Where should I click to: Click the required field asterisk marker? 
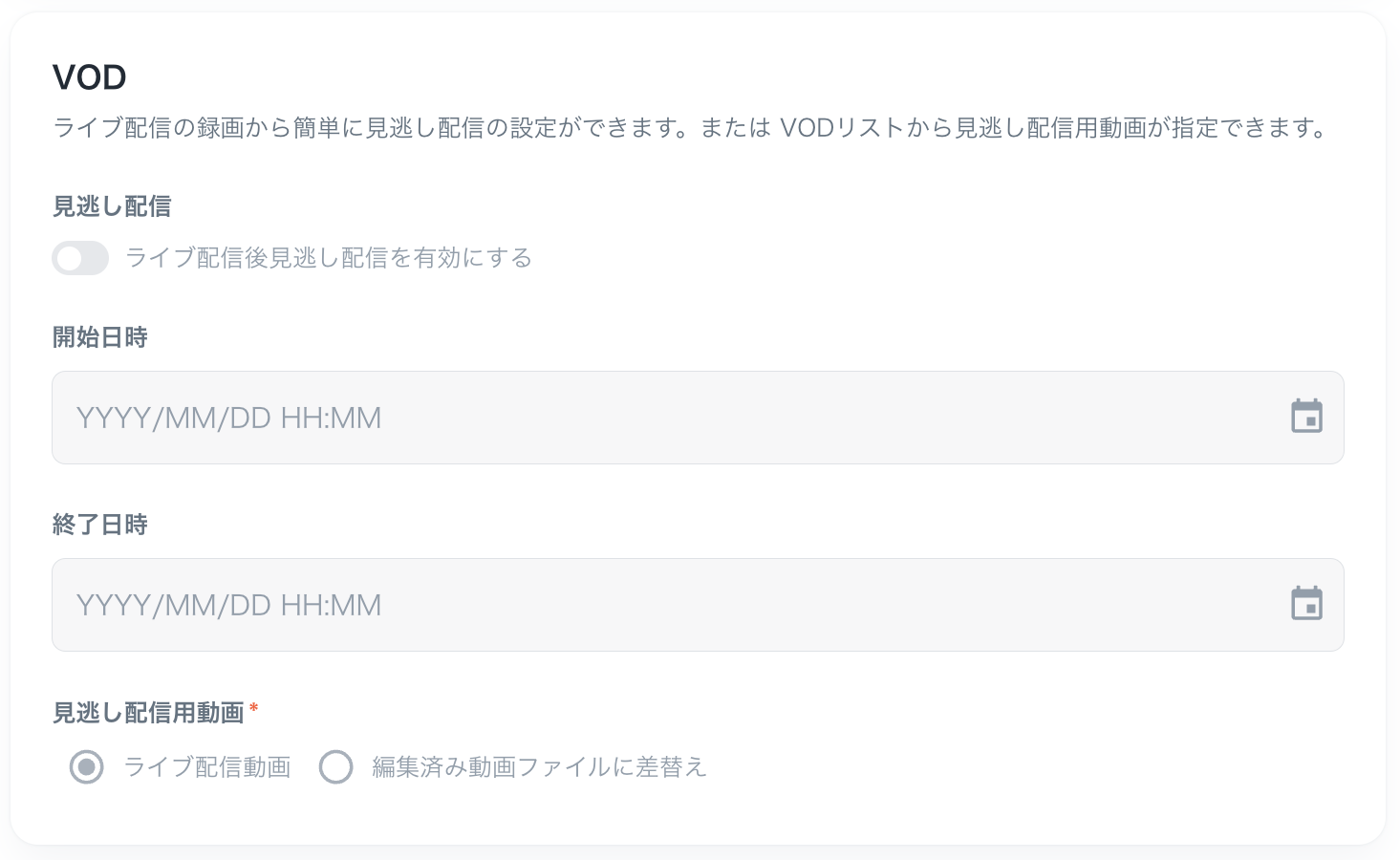pyautogui.click(x=254, y=707)
